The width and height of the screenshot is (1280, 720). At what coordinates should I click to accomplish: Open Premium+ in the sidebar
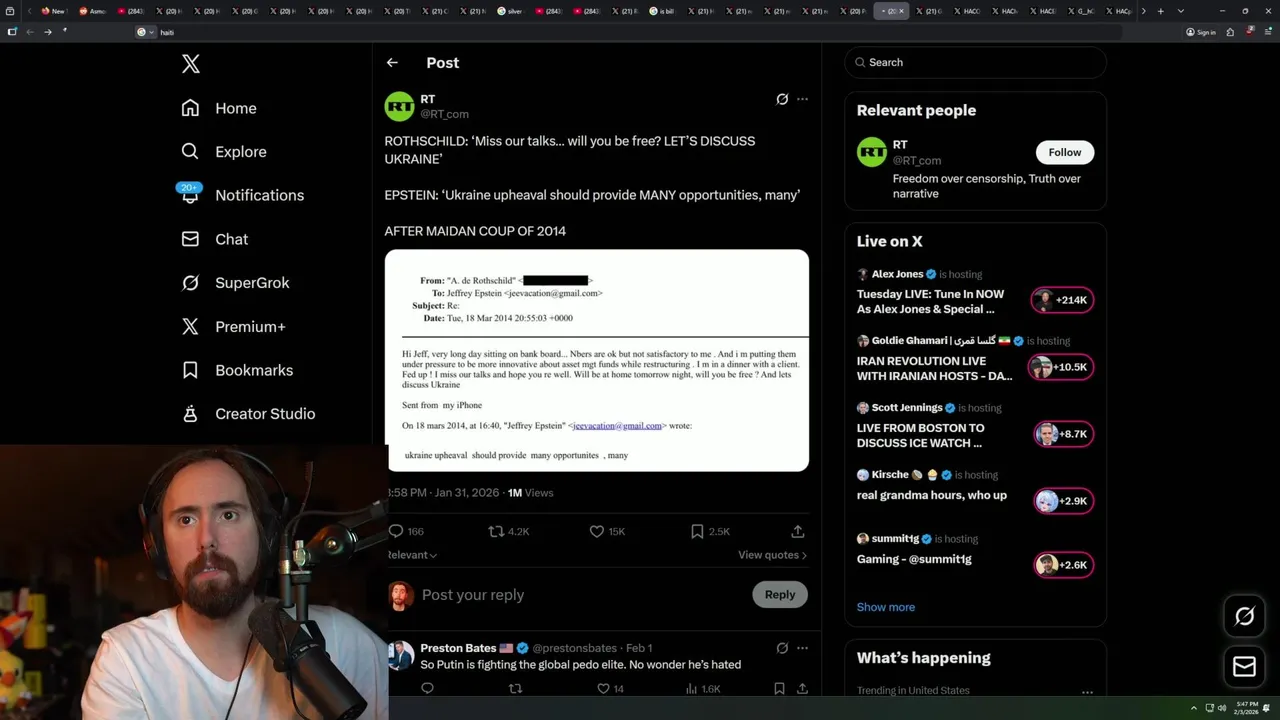click(x=233, y=326)
